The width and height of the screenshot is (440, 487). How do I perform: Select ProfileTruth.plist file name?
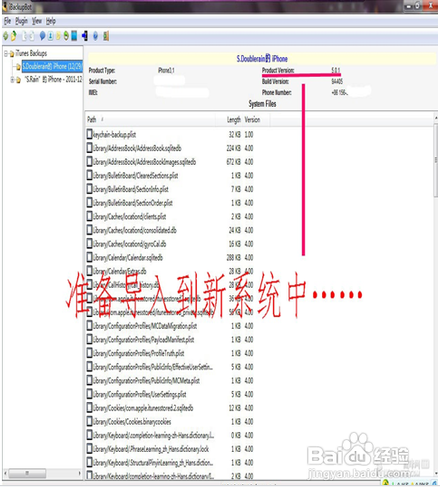[139, 353]
